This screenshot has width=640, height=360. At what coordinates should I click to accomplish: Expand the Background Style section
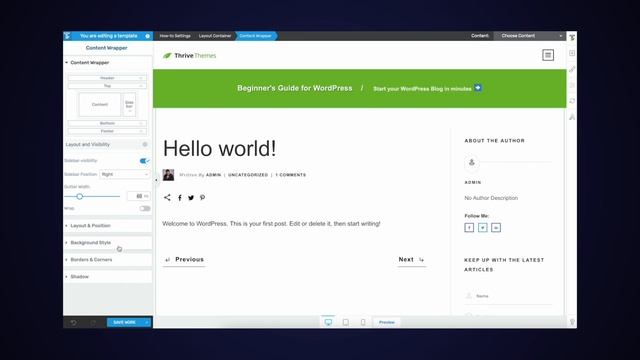coord(108,242)
